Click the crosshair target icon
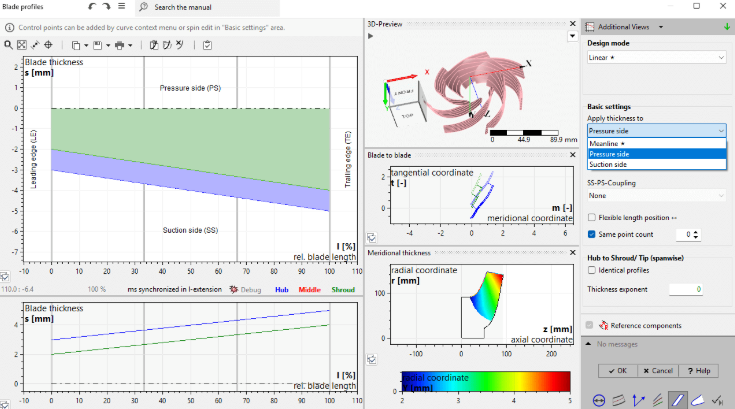The image size is (735, 409). pos(48,45)
